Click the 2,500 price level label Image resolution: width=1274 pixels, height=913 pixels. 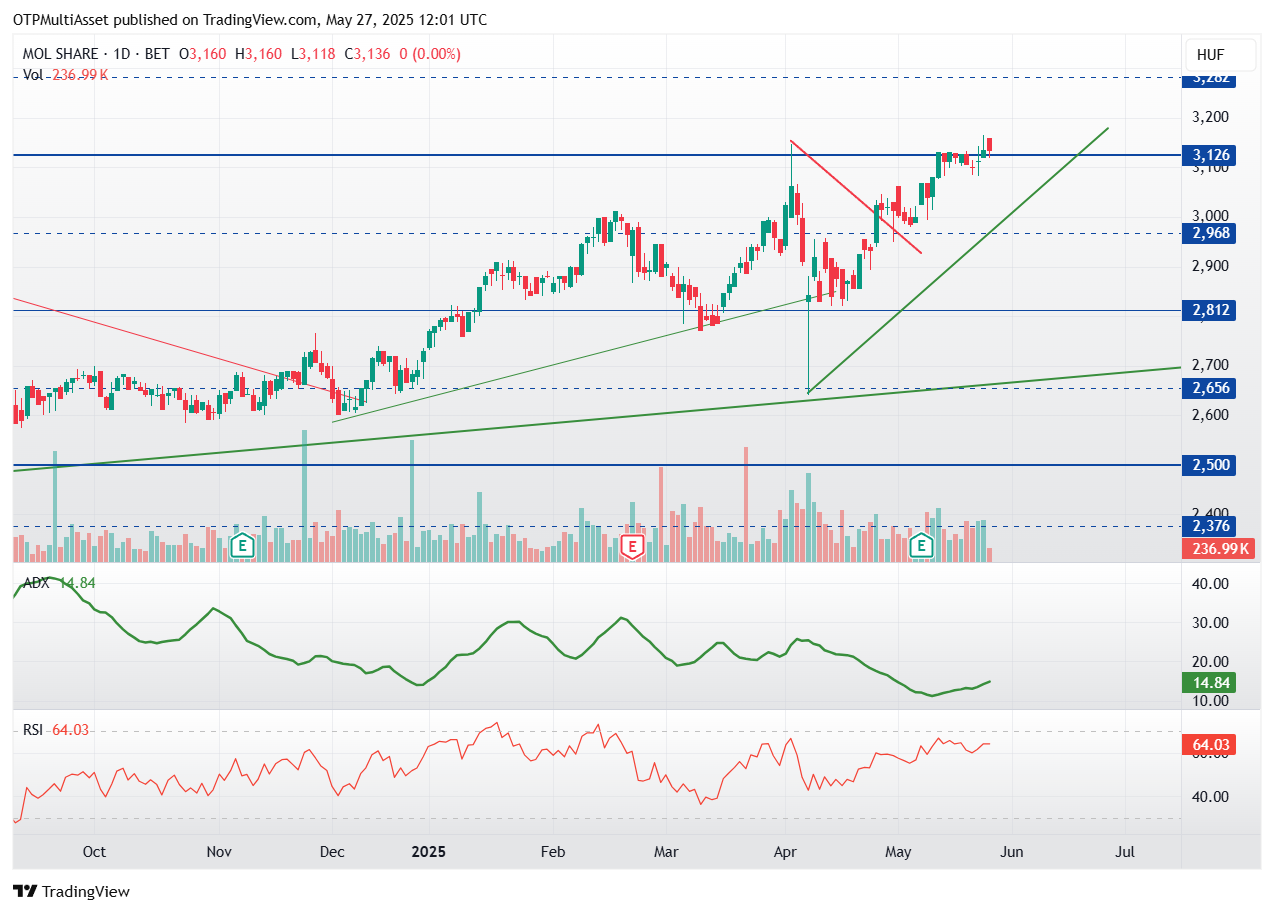[1211, 465]
